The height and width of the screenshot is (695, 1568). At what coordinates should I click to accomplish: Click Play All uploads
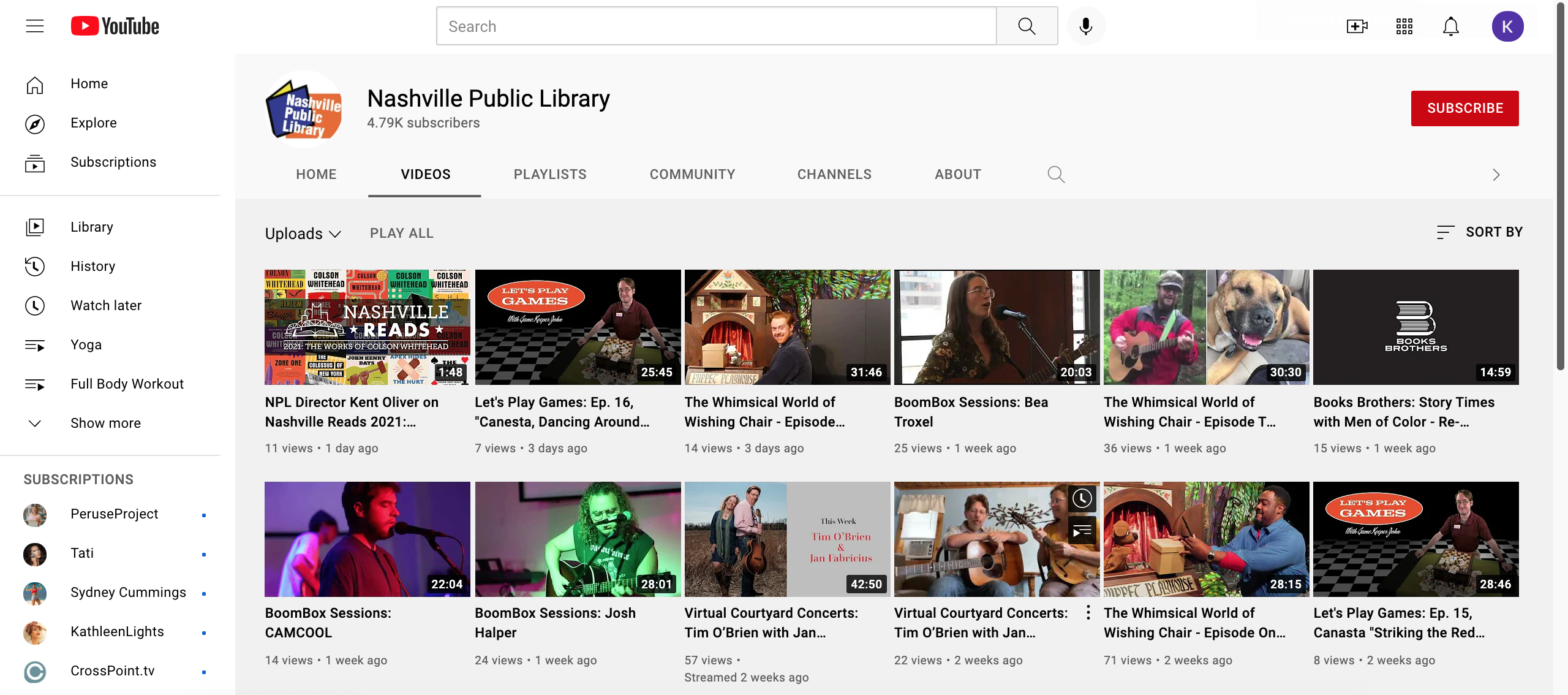tap(402, 234)
